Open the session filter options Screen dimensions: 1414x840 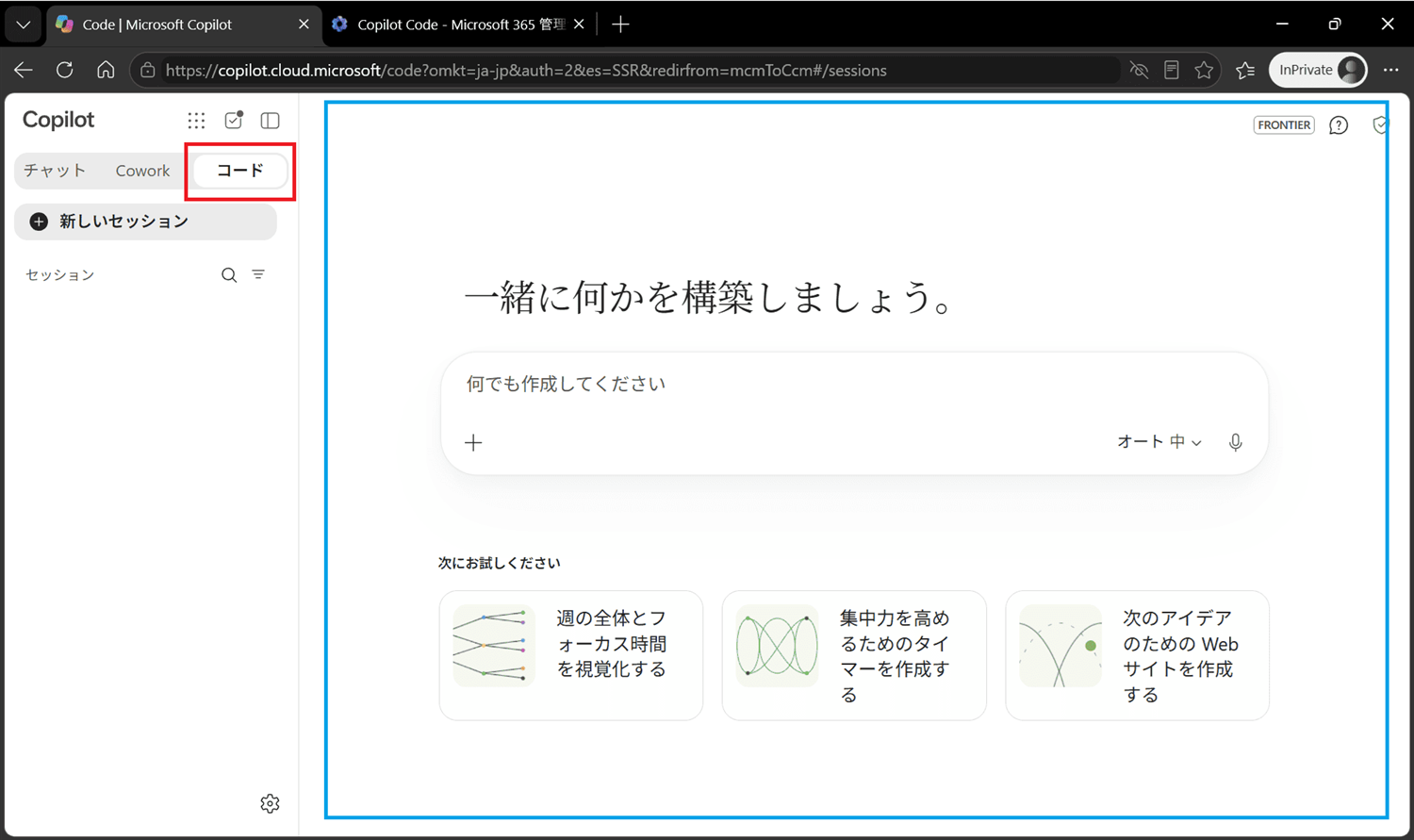[258, 274]
